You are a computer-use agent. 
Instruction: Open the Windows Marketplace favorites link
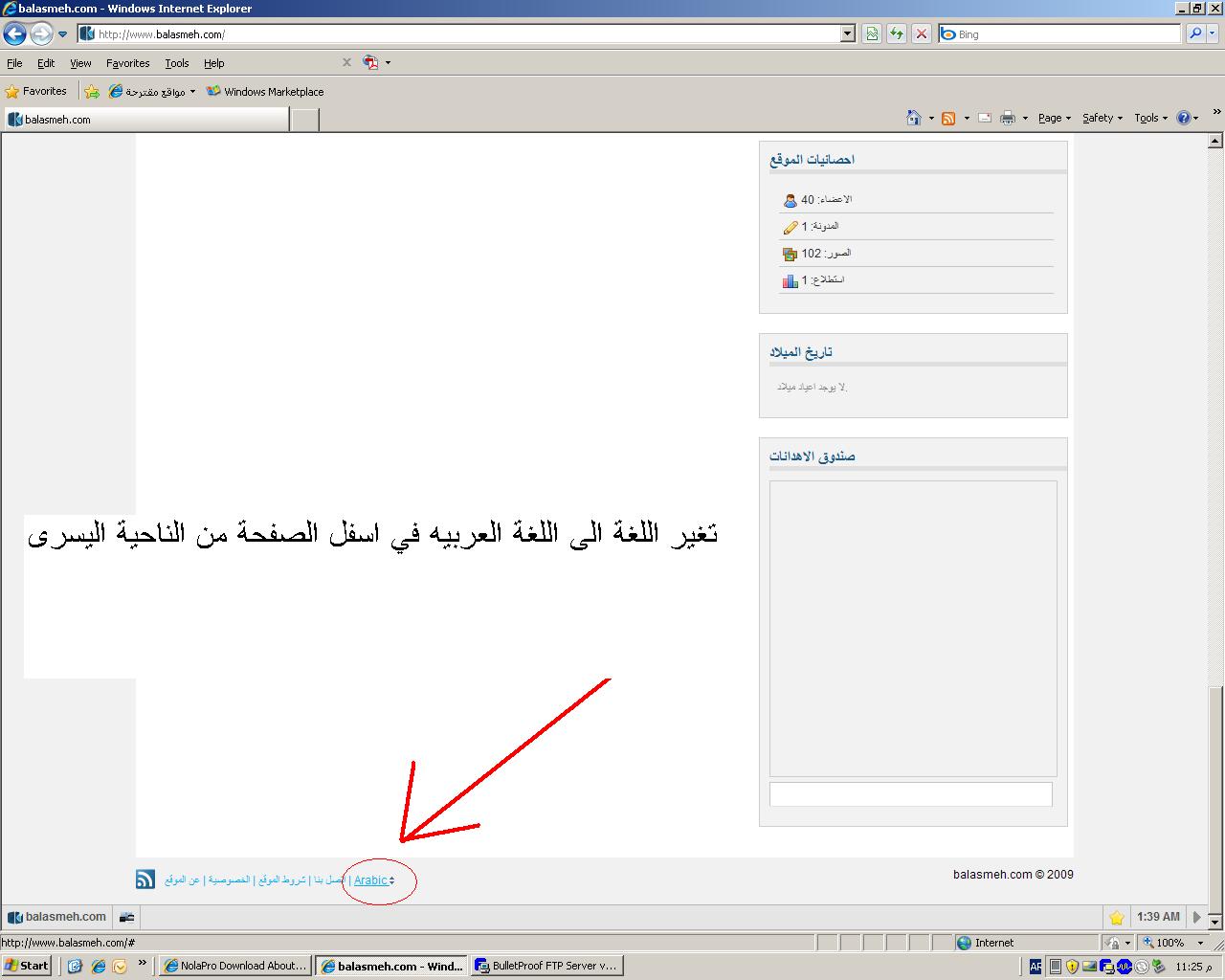coord(266,92)
